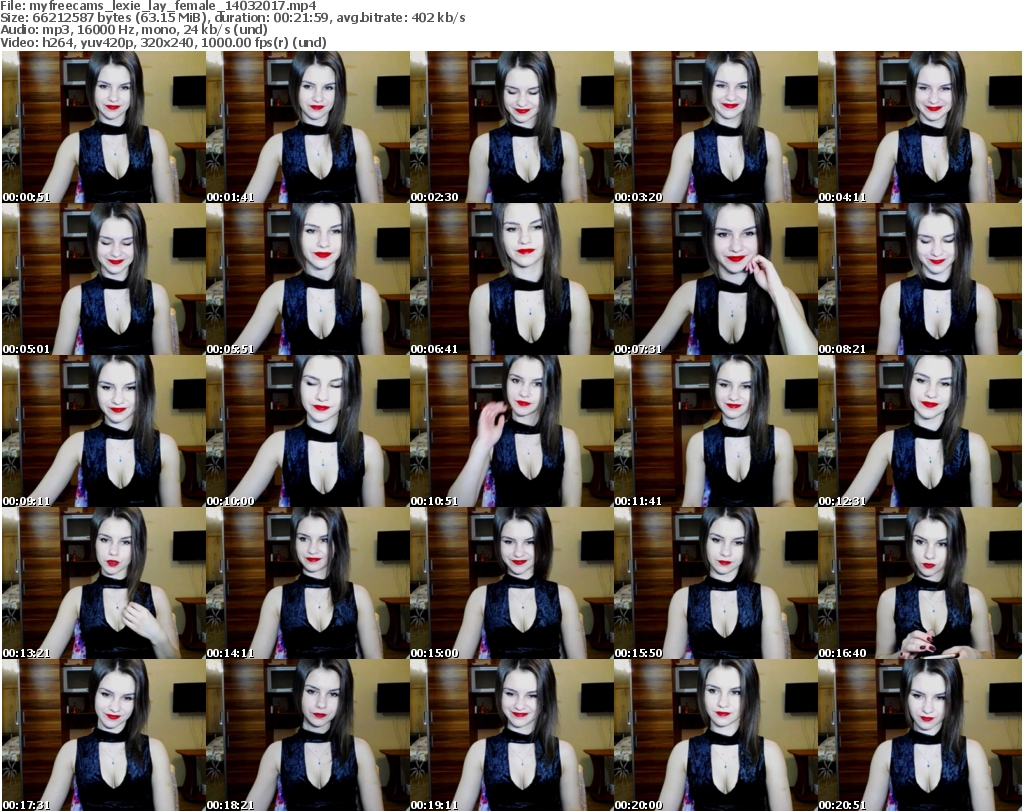Select the frame thumbnail stamped 00:00:51
This screenshot has height=811, width=1024.
tap(104, 127)
